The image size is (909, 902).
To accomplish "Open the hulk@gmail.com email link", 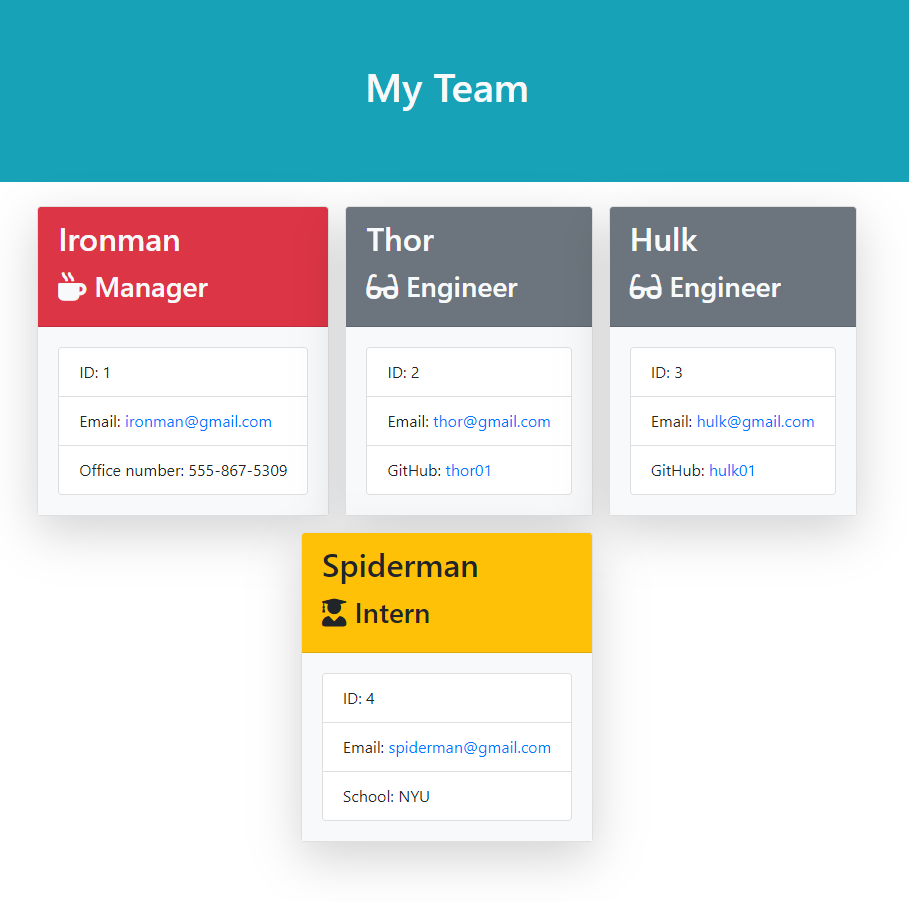I will pyautogui.click(x=755, y=422).
